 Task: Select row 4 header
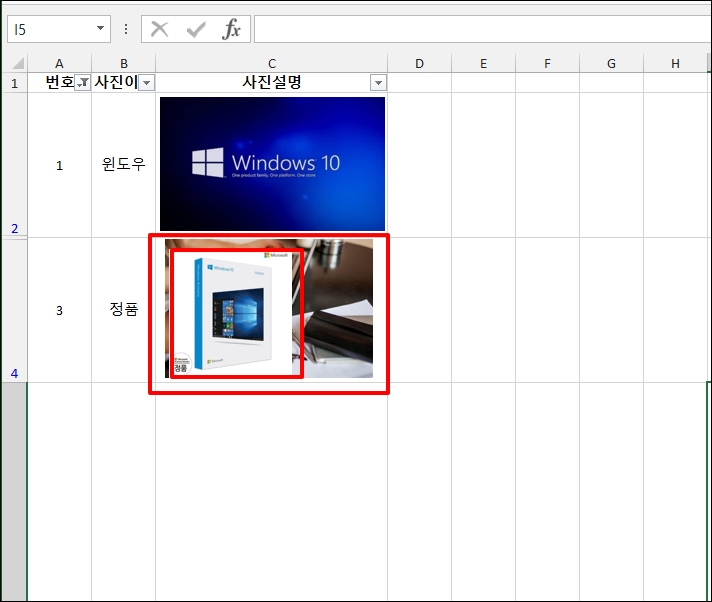pyautogui.click(x=15, y=310)
